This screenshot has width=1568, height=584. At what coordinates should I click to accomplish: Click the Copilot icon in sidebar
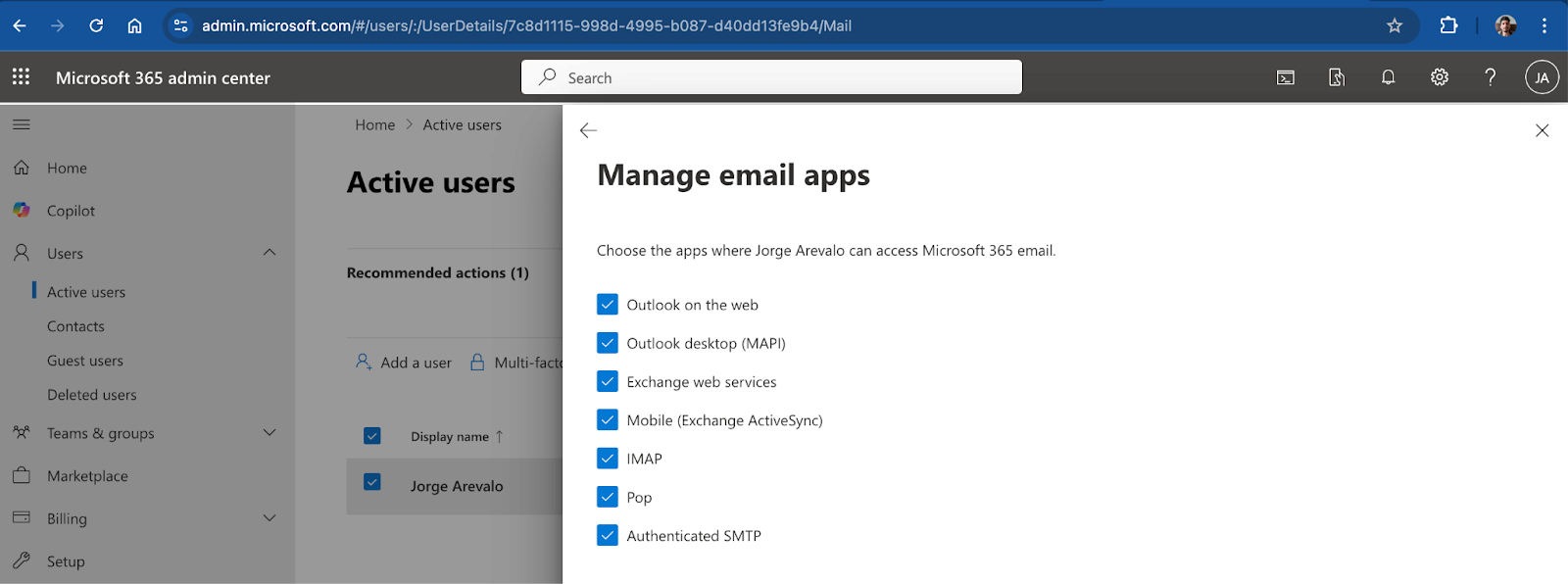point(22,210)
